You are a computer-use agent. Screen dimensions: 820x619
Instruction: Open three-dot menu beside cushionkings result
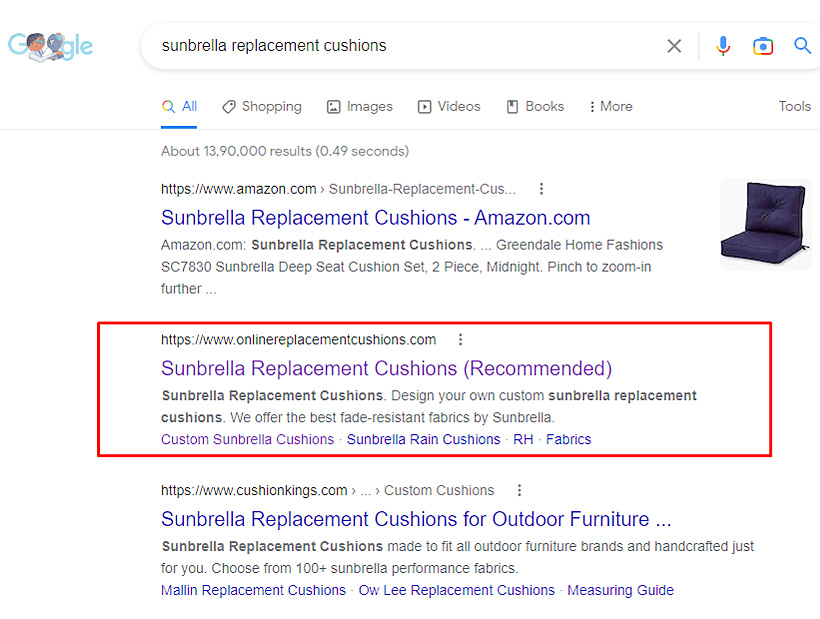point(519,490)
